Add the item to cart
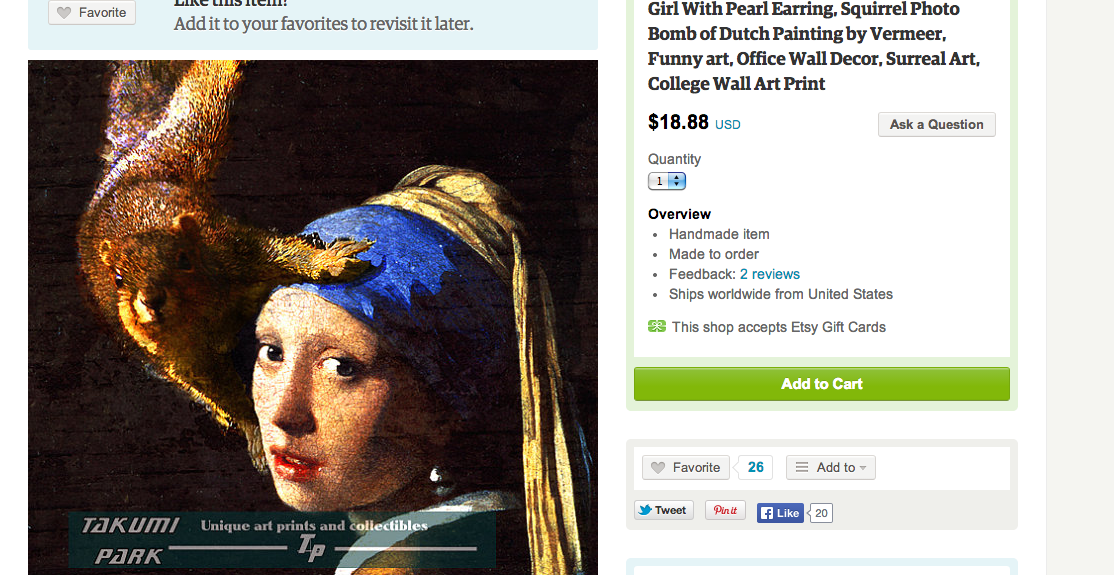Screen dimensions: 1114x575 point(821,384)
